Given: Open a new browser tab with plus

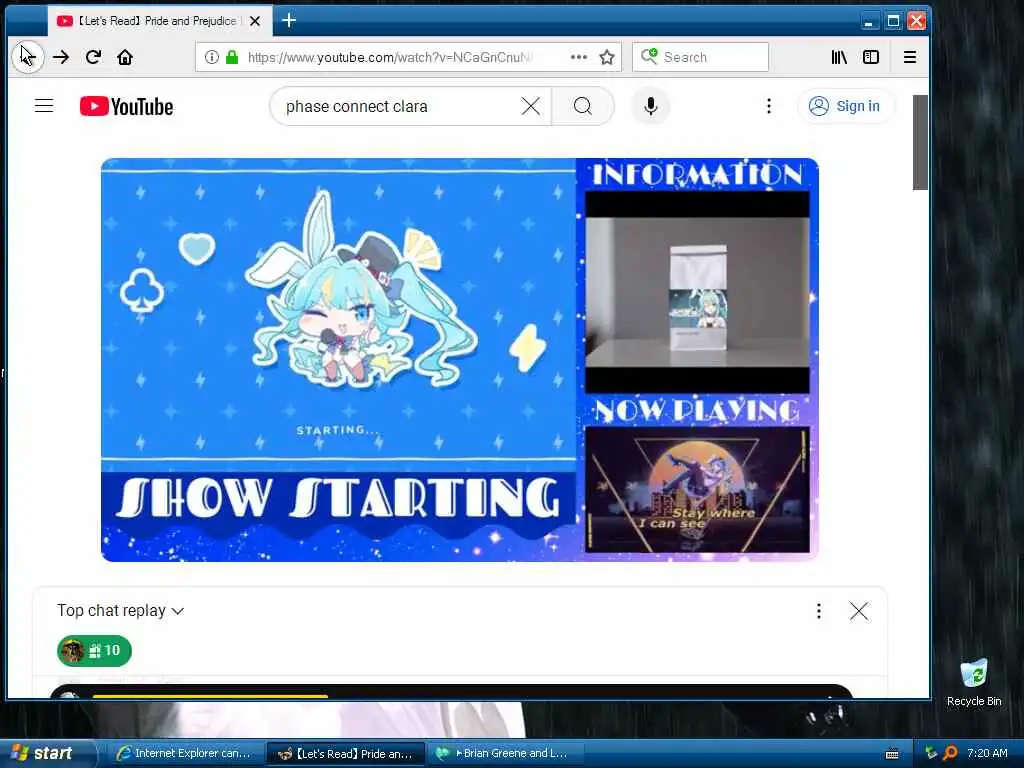Looking at the screenshot, I should coord(289,20).
